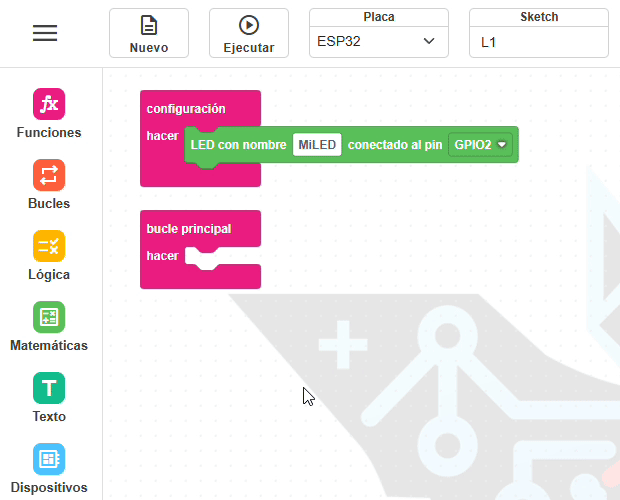The height and width of the screenshot is (500, 620).
Task: Open the Matemáticas category icon
Action: point(49,317)
